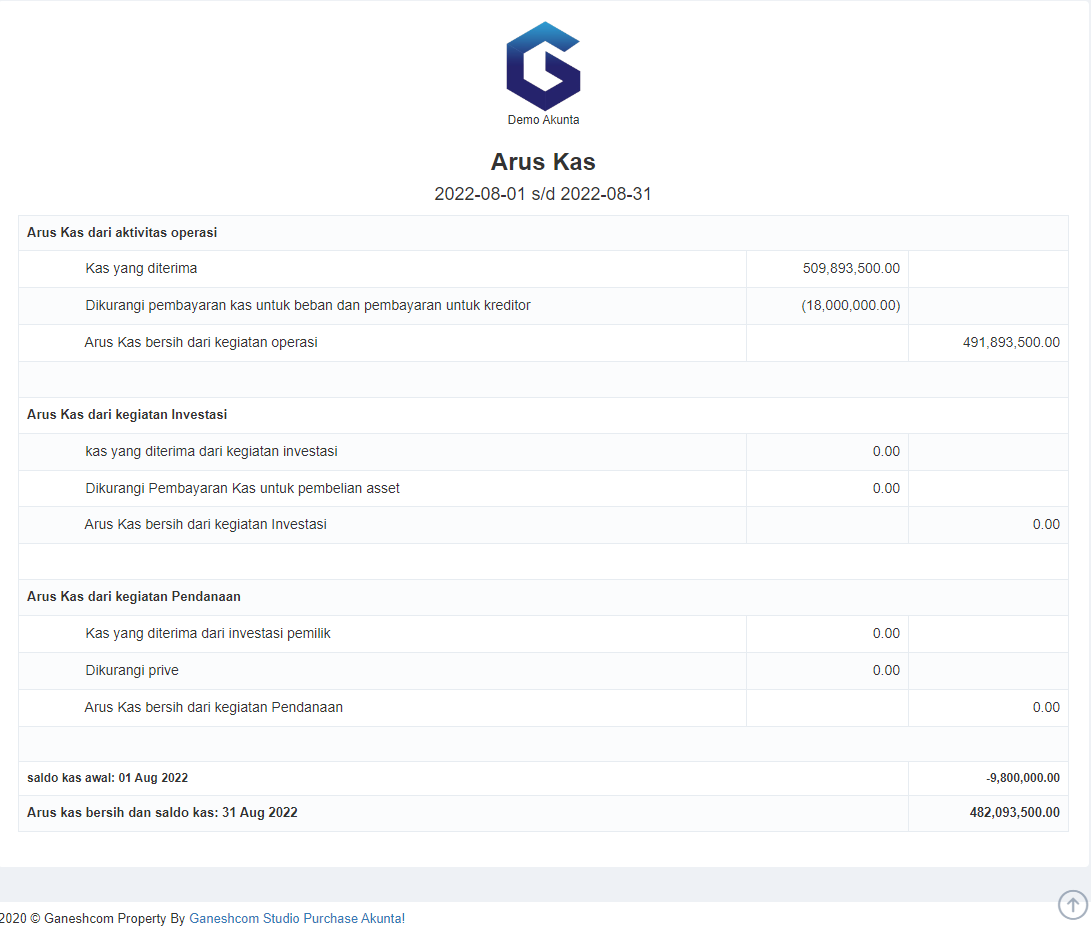Select the Demo Akunta label under the logo
The width and height of the screenshot is (1091, 934).
tap(543, 120)
